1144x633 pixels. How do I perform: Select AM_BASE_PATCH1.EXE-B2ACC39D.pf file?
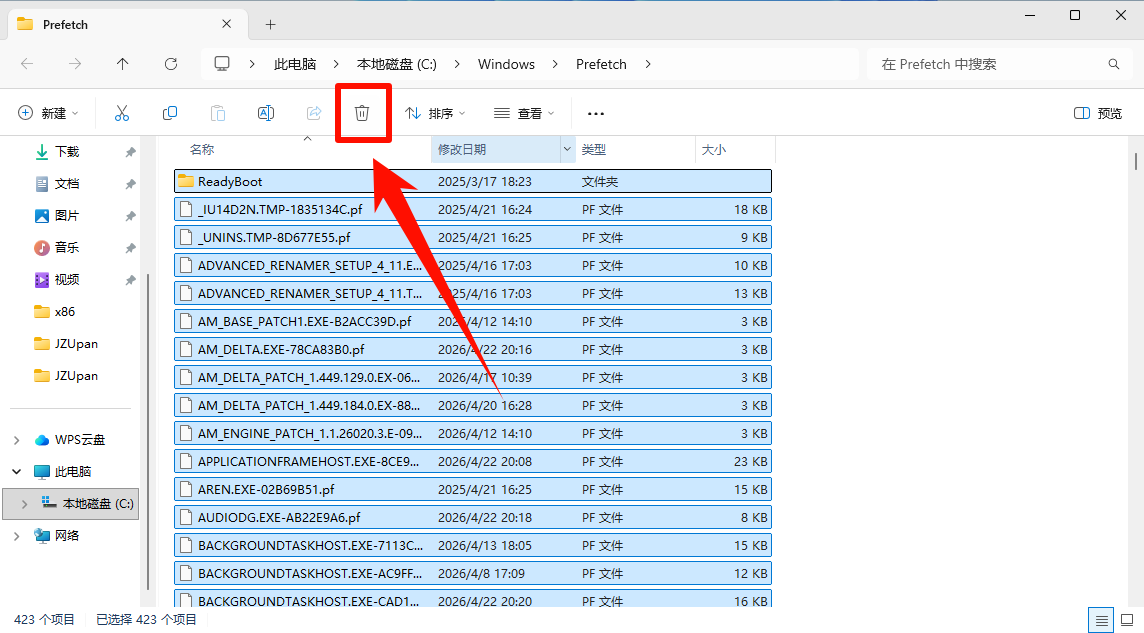pyautogui.click(x=473, y=322)
